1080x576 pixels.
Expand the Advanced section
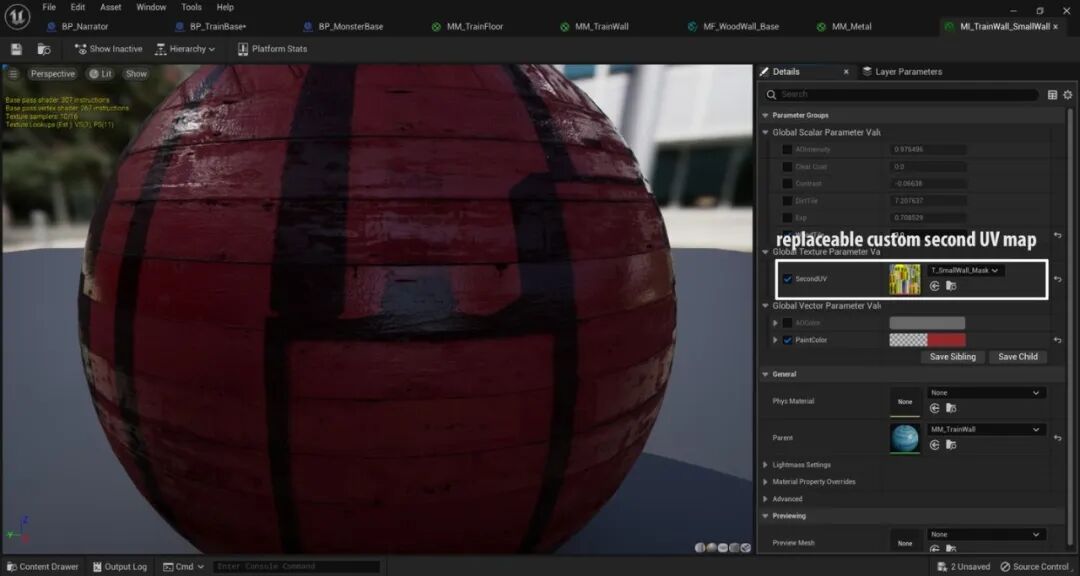pos(765,499)
